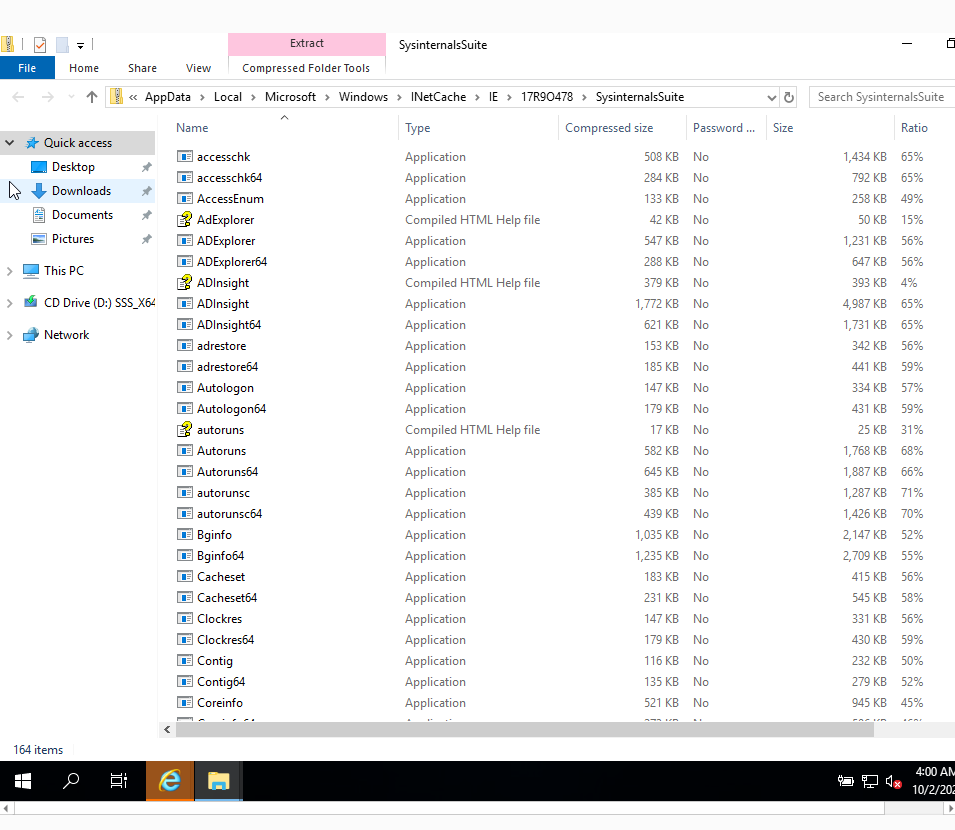Sort by the Type column header

(x=417, y=128)
